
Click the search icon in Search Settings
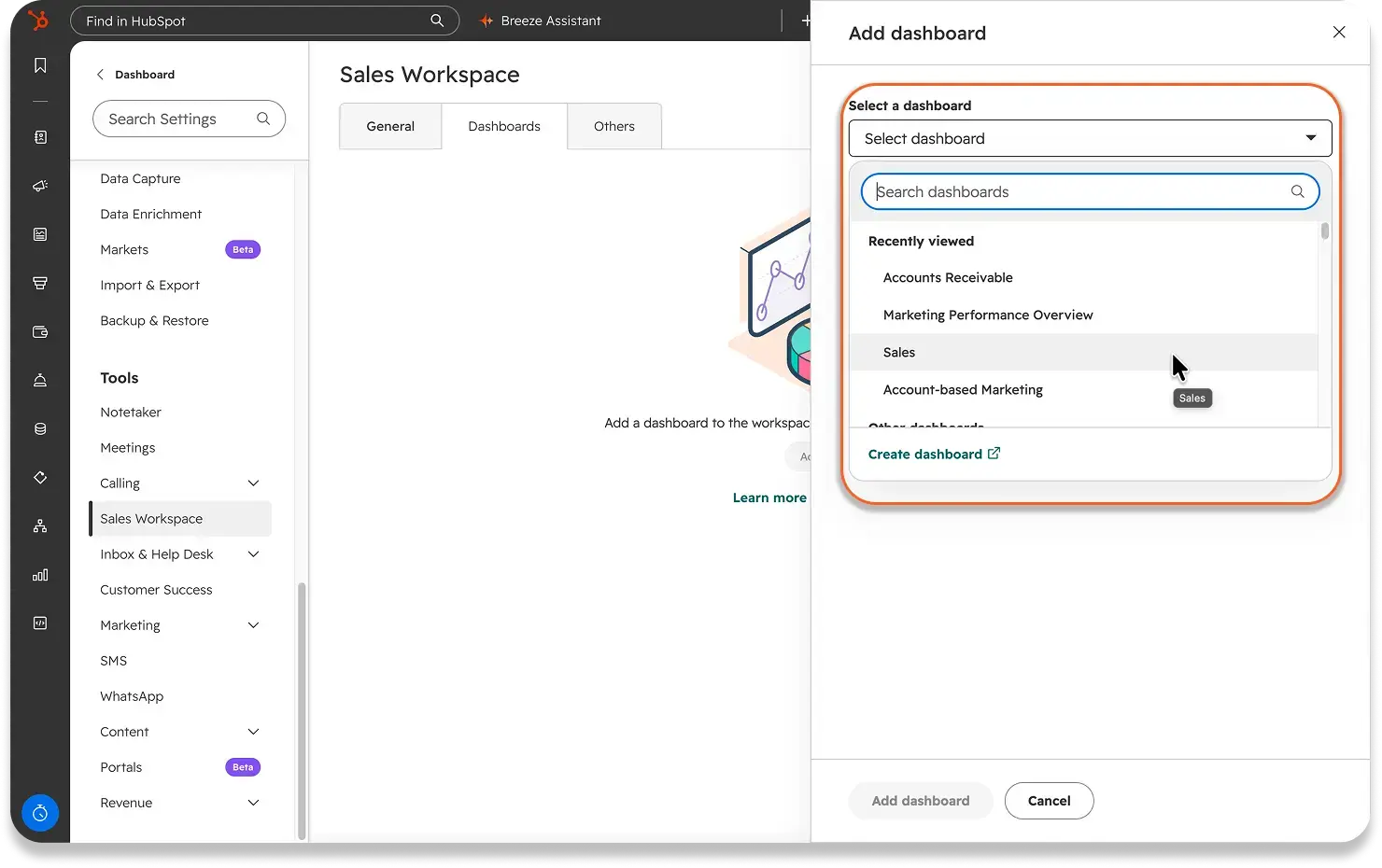pyautogui.click(x=263, y=119)
